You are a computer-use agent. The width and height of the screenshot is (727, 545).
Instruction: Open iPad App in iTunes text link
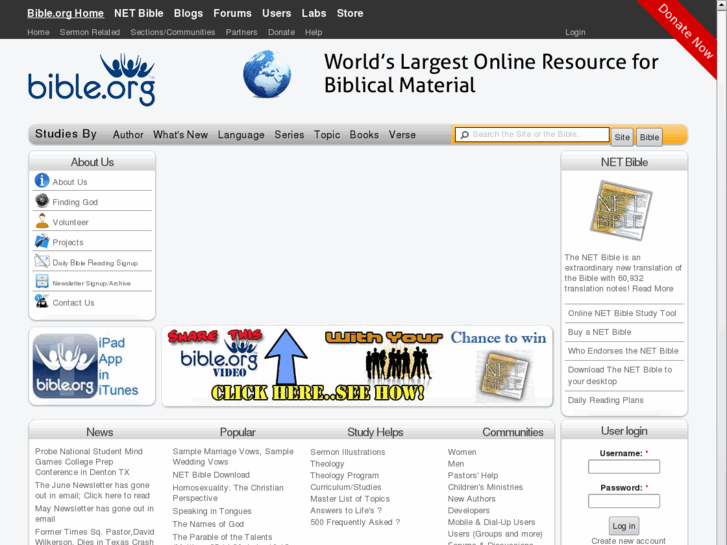(118, 366)
